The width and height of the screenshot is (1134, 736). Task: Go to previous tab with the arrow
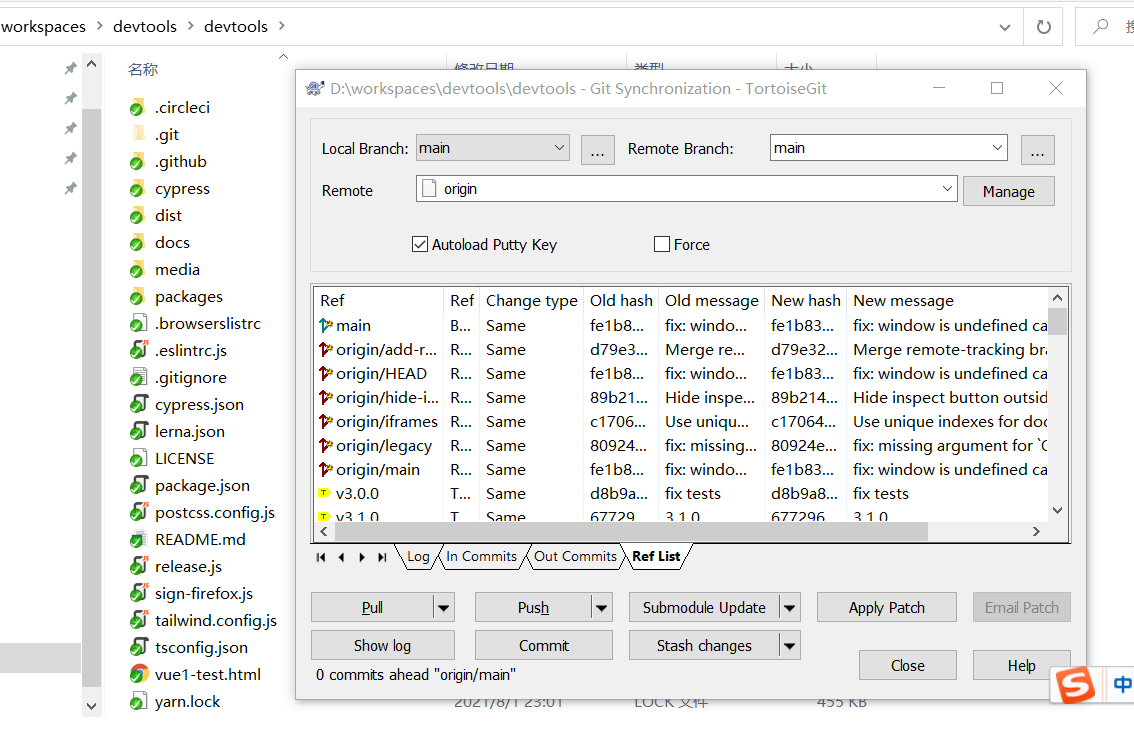(341, 557)
